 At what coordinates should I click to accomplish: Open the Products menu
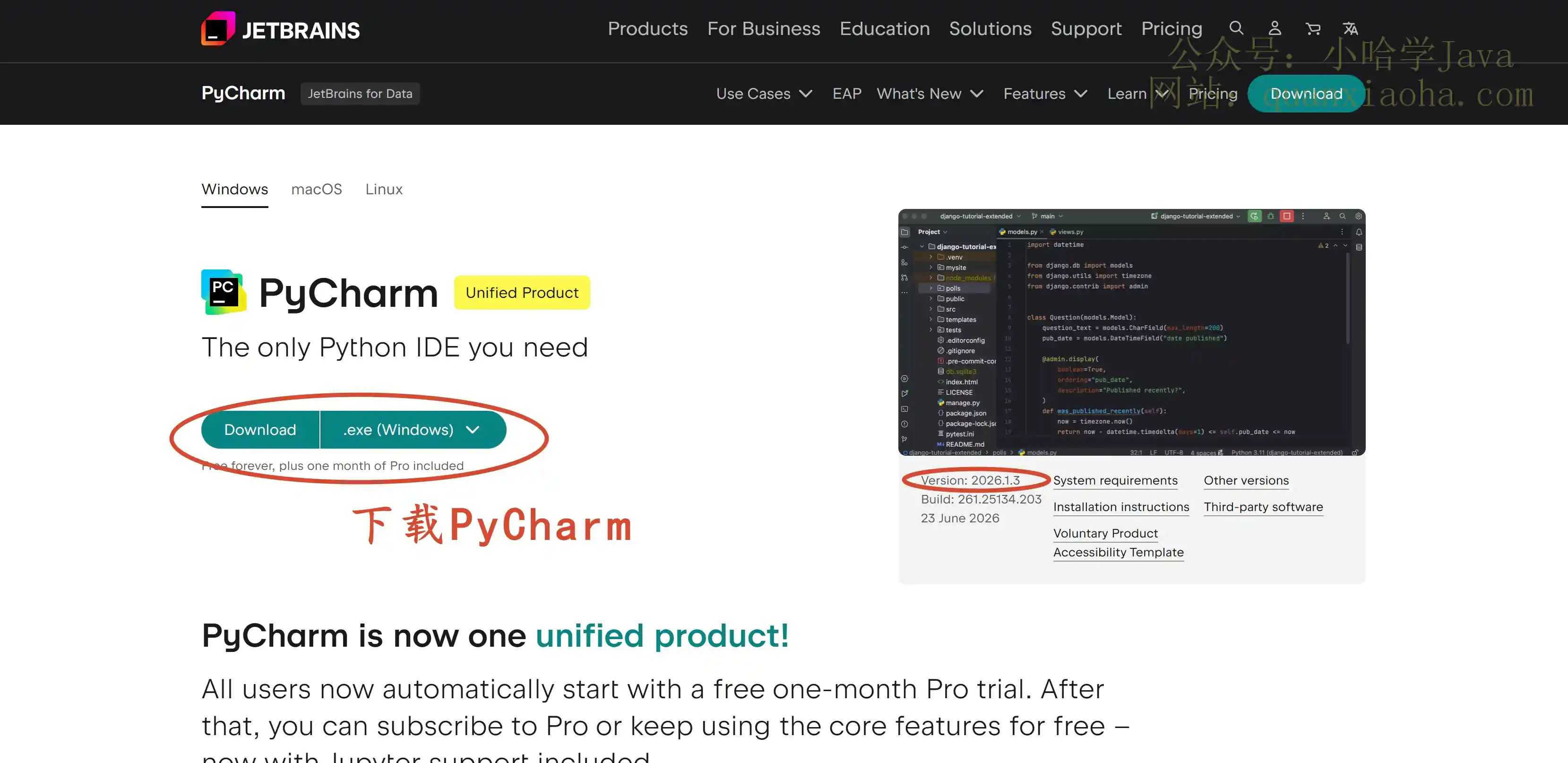(647, 29)
